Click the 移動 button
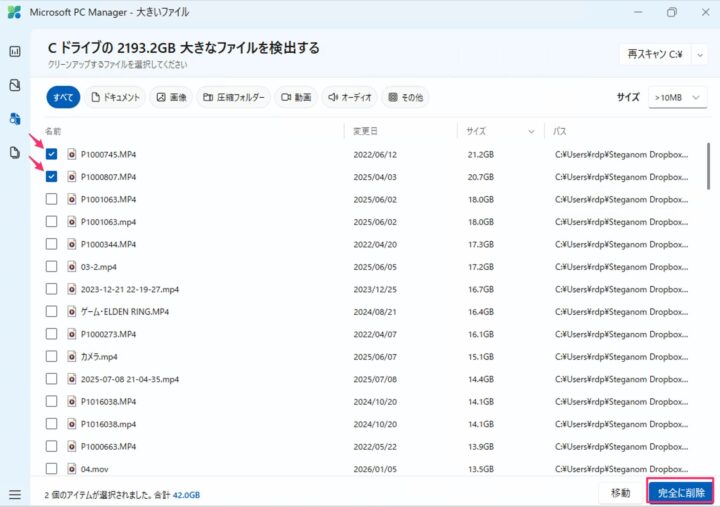This screenshot has width=720, height=507. click(620, 492)
